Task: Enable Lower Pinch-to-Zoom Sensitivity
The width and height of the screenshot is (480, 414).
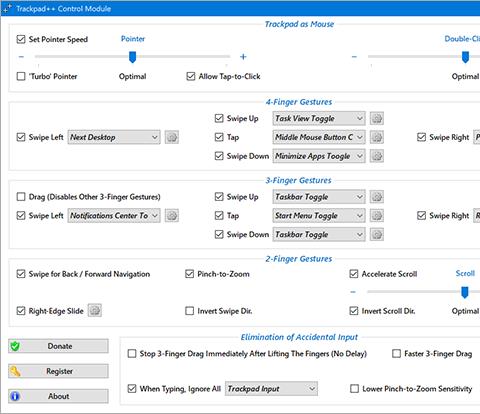Action: [x=354, y=389]
